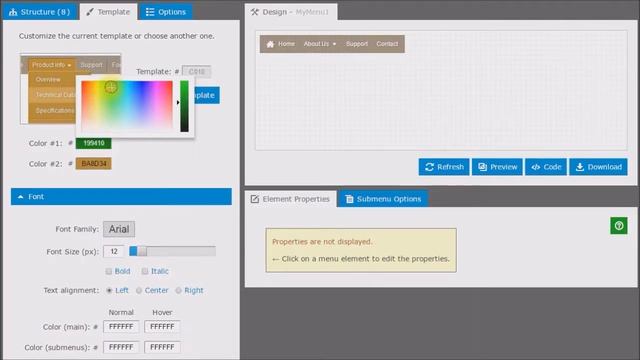Viewport: 640px width, 360px height.
Task: Open the Element Properties tab
Action: (290, 199)
